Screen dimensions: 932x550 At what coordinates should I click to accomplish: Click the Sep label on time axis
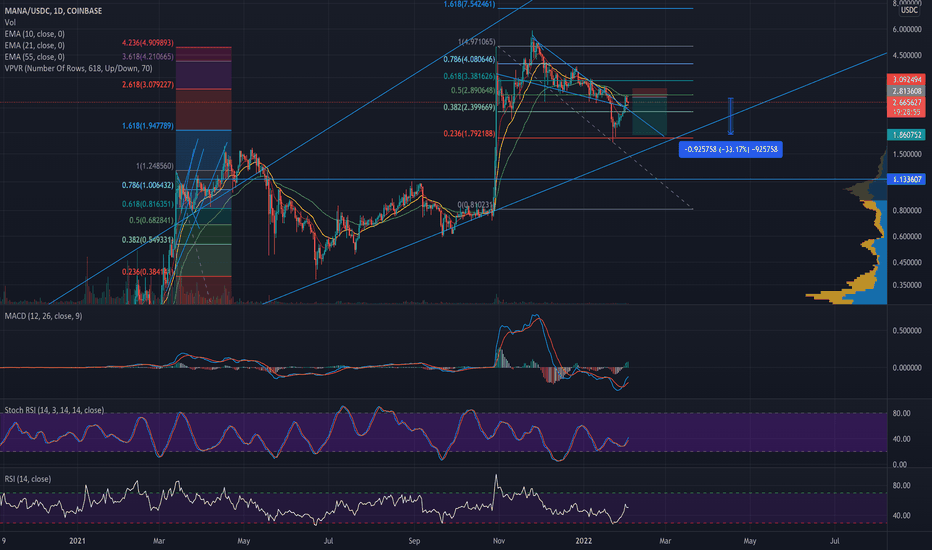[x=414, y=541]
